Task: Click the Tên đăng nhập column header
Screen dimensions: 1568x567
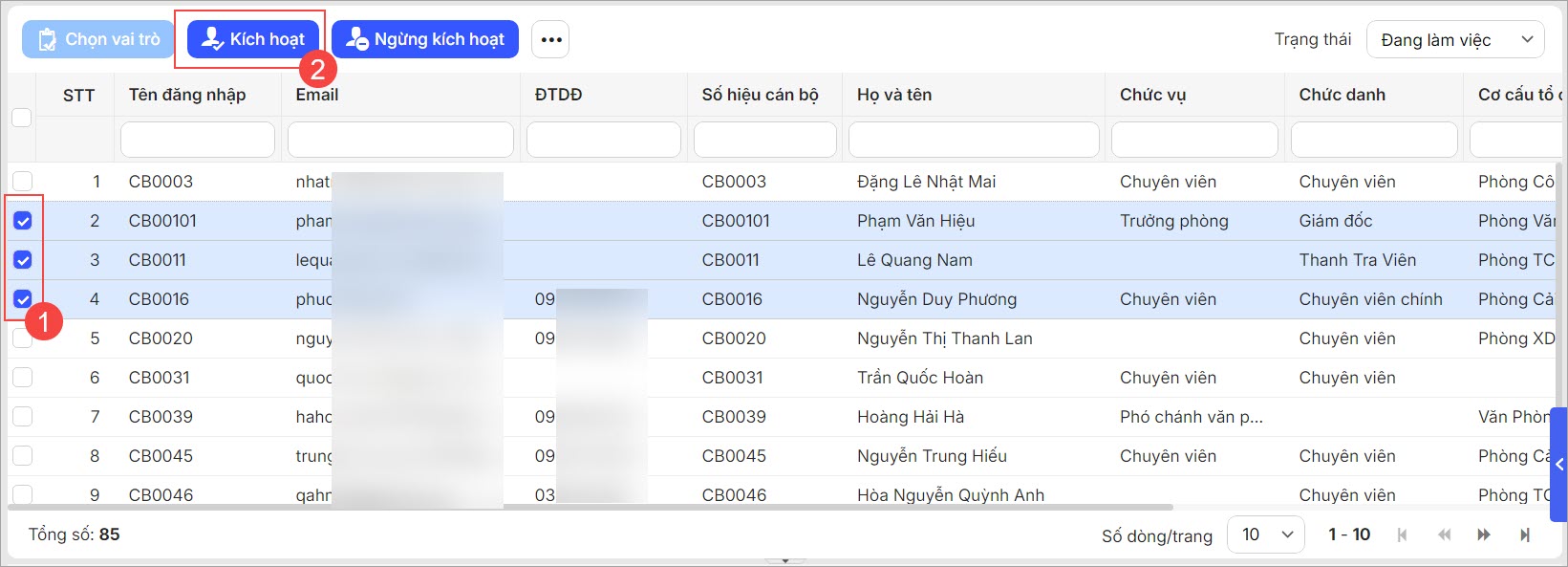Action: tap(187, 95)
